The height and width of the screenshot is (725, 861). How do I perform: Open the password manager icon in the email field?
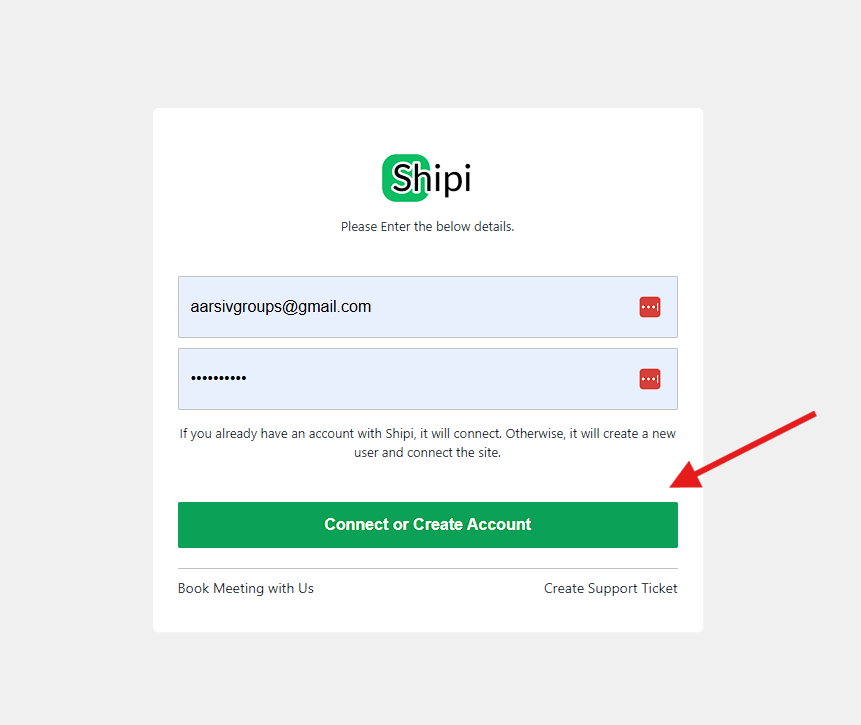pyautogui.click(x=650, y=307)
